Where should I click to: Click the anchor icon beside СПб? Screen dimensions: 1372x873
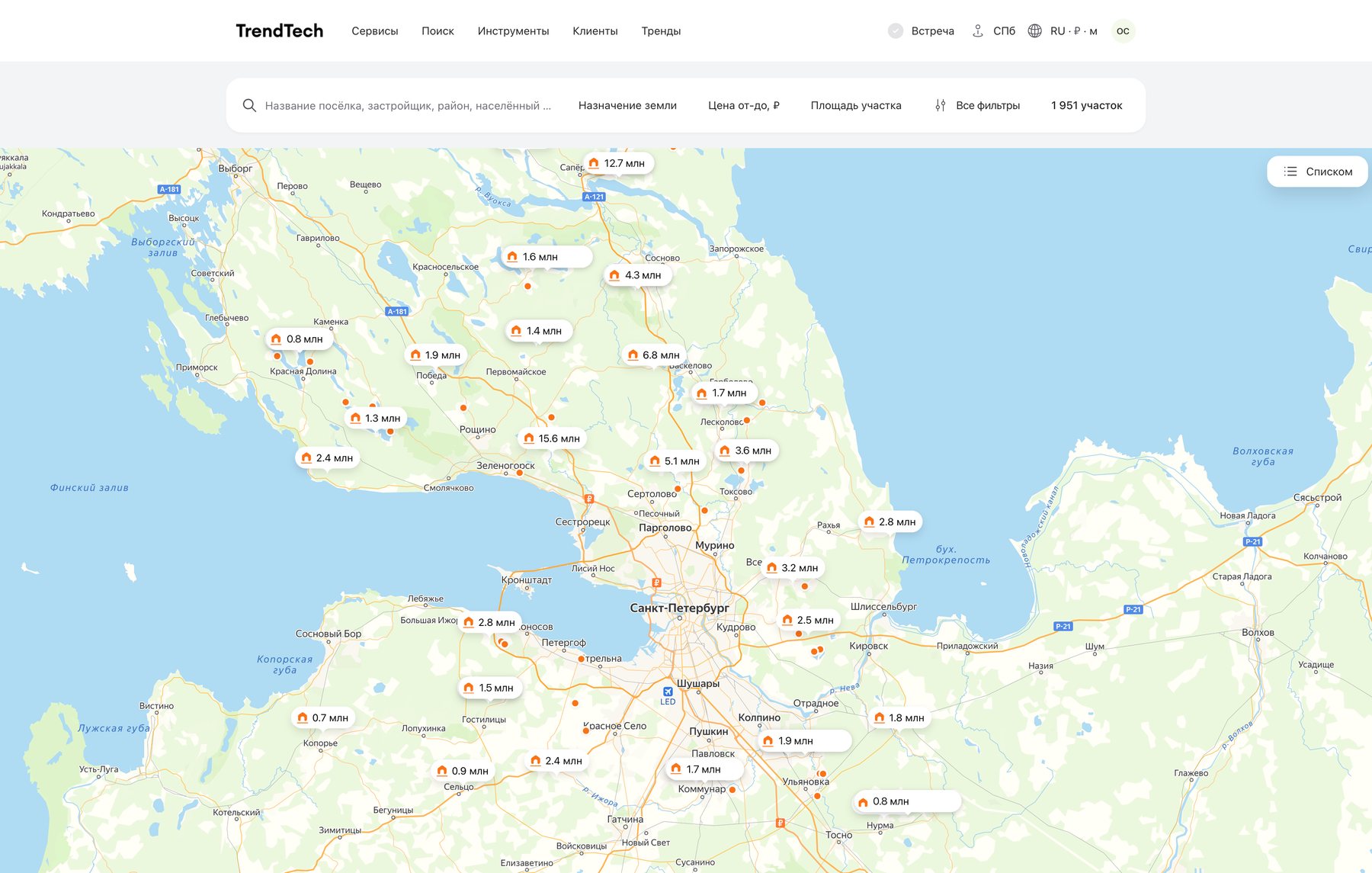[x=978, y=30]
